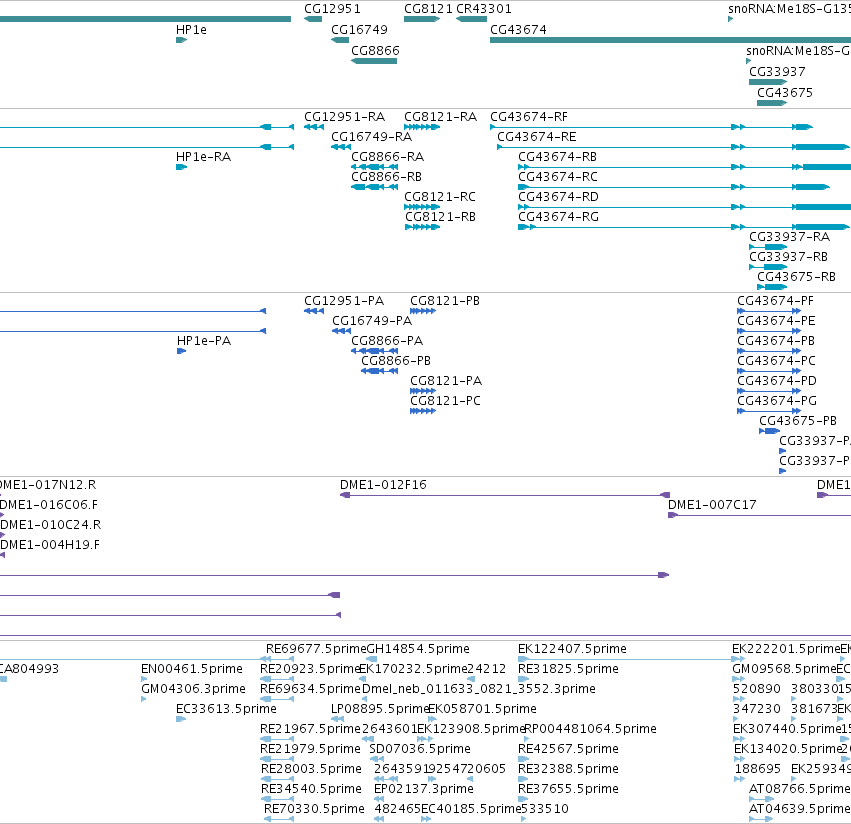Open transcript CG43674-RG label

[x=558, y=217]
